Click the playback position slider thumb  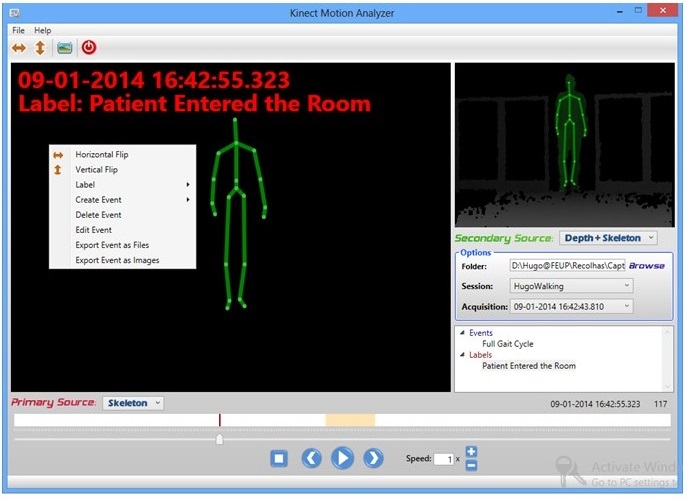click(219, 439)
